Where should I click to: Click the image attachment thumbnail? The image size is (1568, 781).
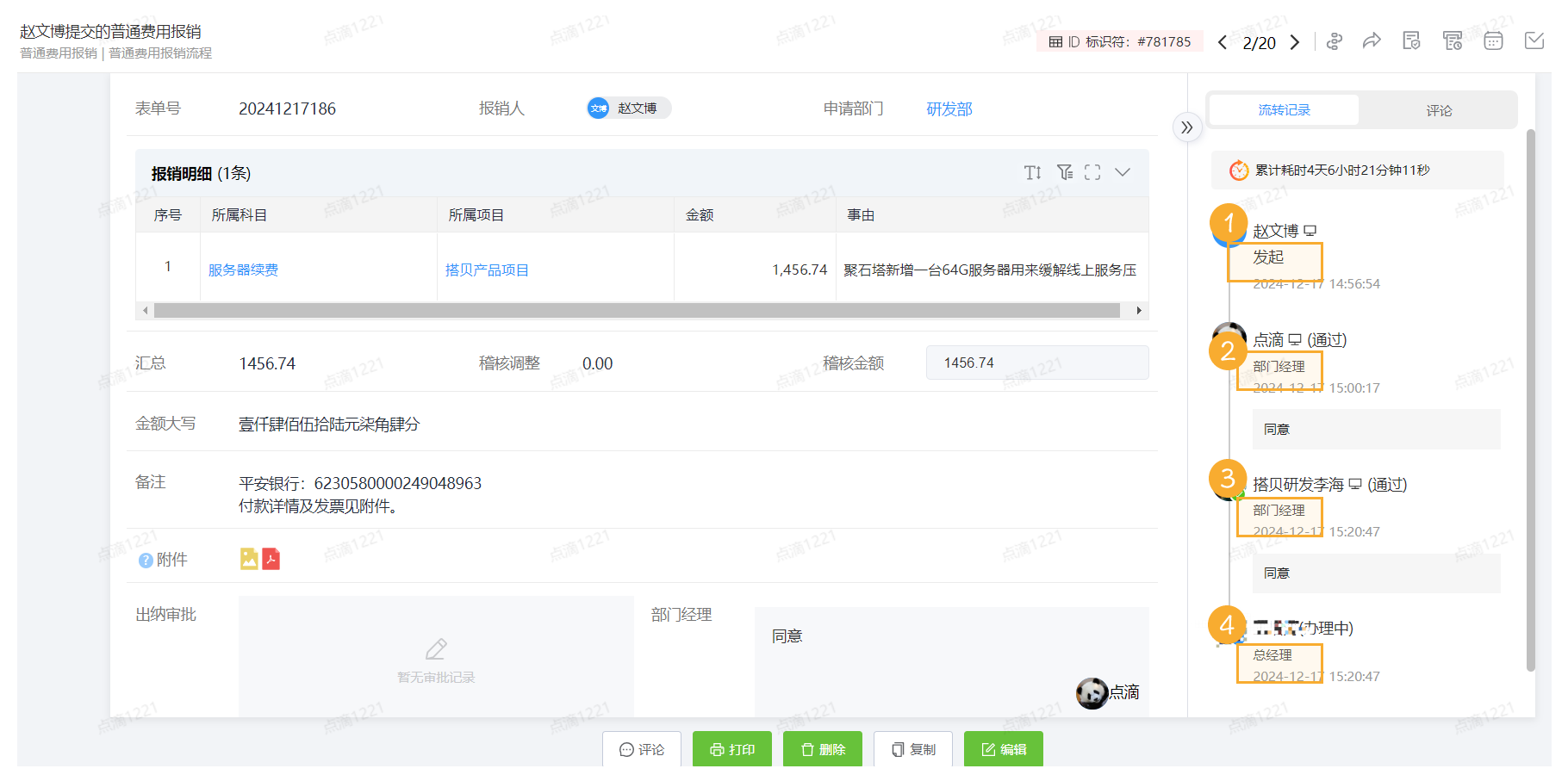[x=247, y=559]
